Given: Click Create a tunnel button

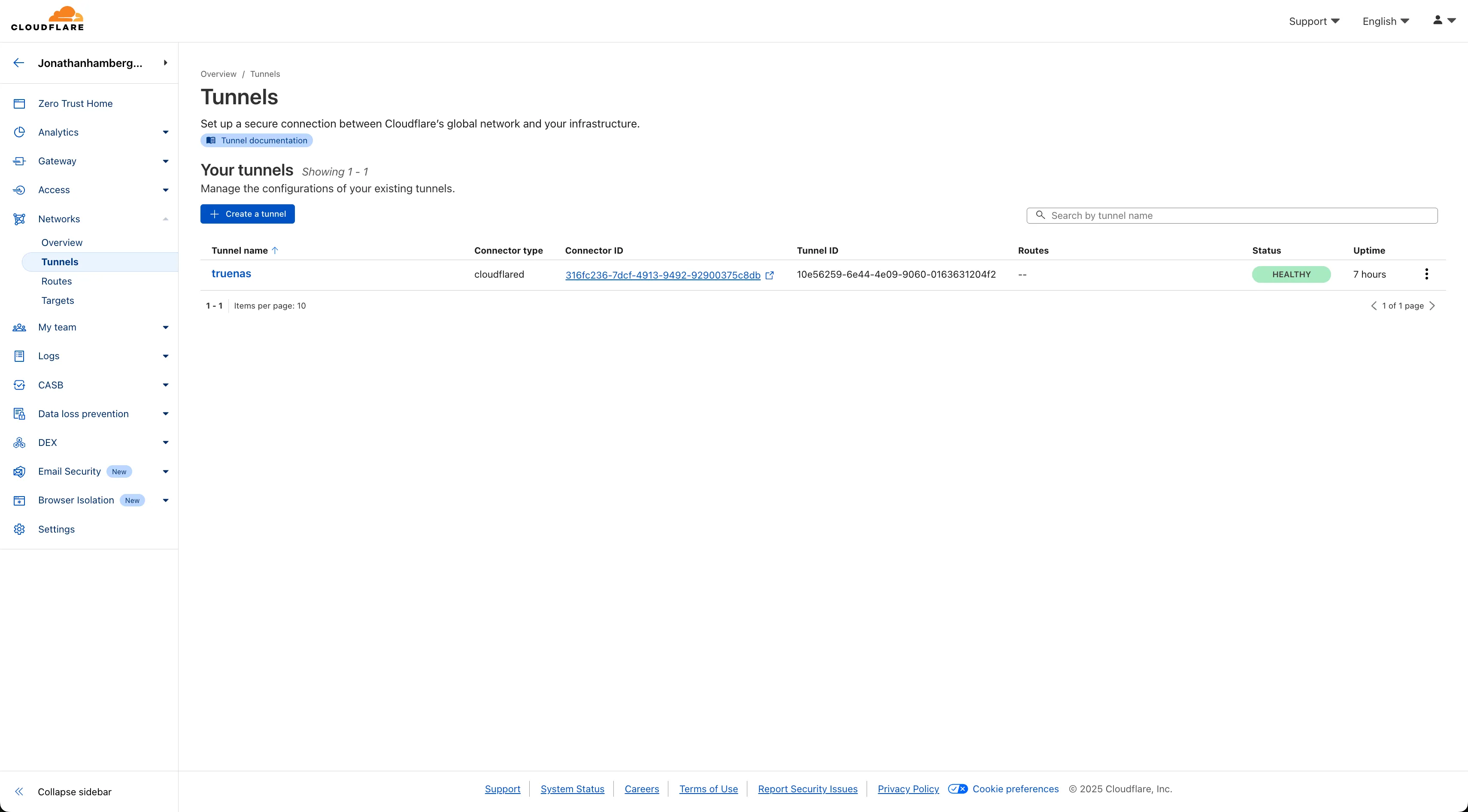Looking at the screenshot, I should (247, 214).
